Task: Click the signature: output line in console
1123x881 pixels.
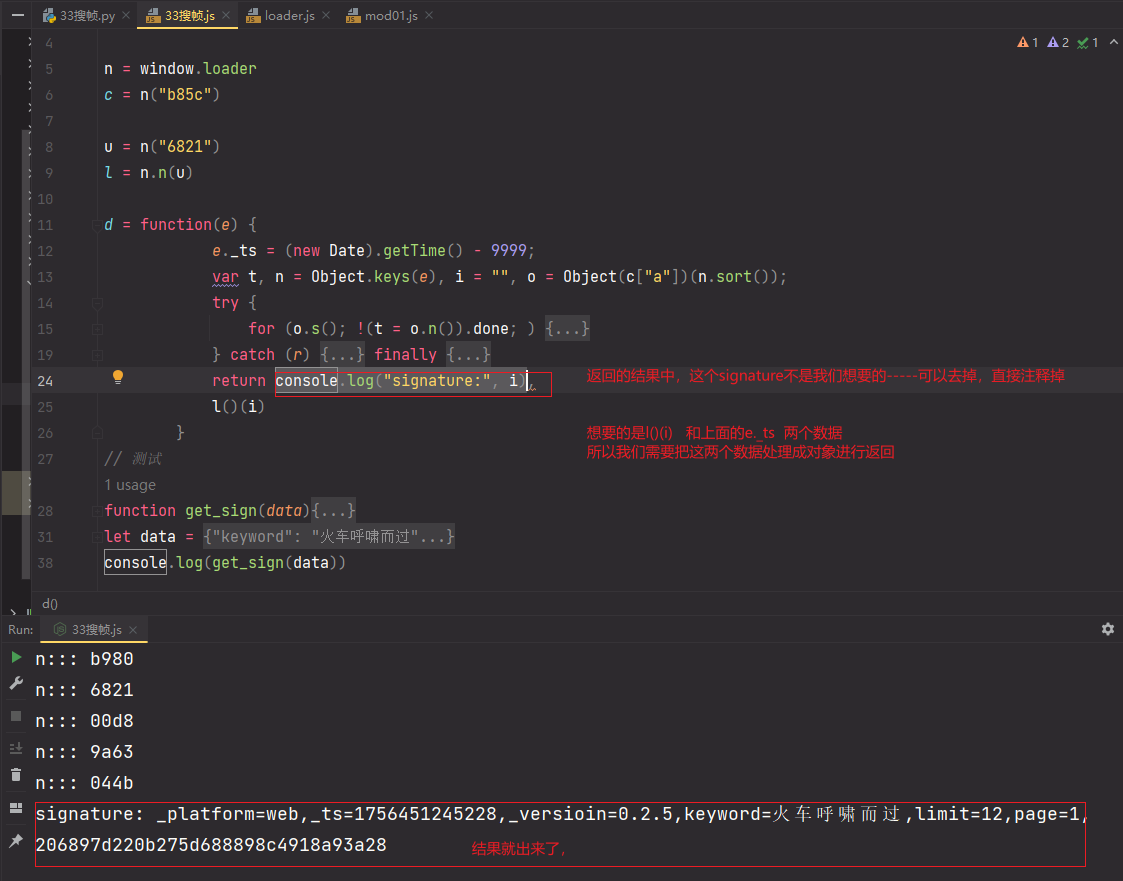Action: (562, 814)
